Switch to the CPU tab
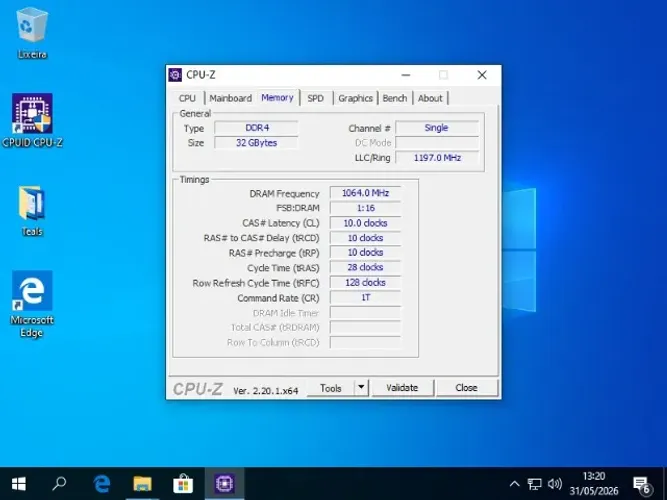This screenshot has height=500, width=667. tap(187, 98)
